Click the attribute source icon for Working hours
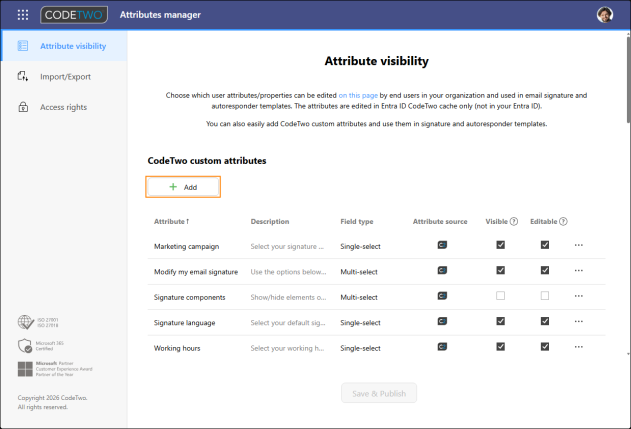This screenshot has width=631, height=429. [442, 347]
